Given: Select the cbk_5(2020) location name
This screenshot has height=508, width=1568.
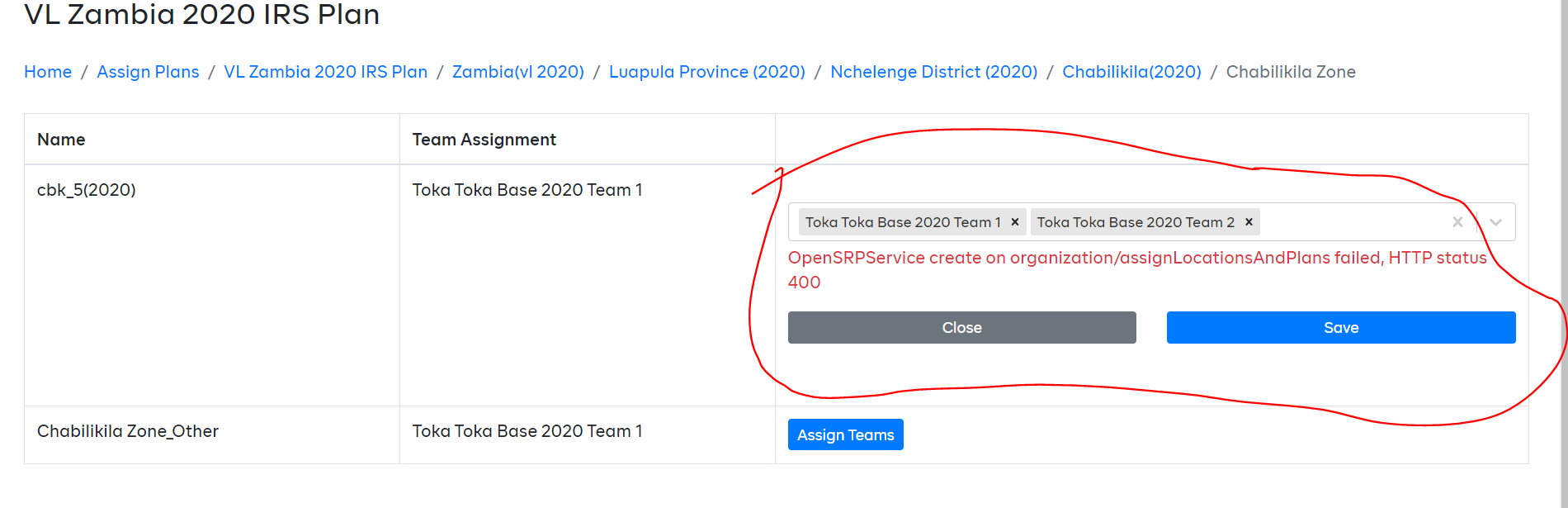Looking at the screenshot, I should tap(86, 189).
